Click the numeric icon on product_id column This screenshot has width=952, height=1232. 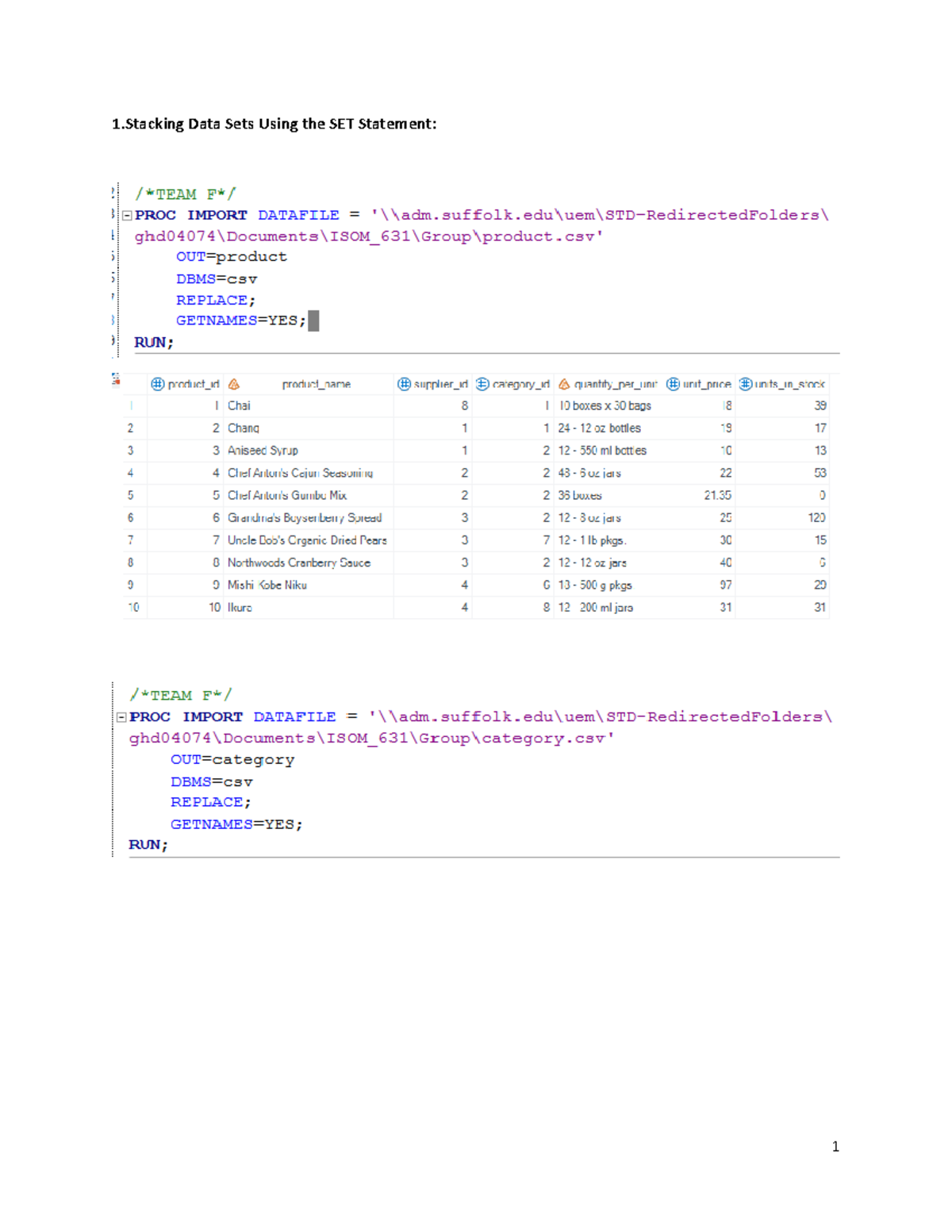(156, 383)
